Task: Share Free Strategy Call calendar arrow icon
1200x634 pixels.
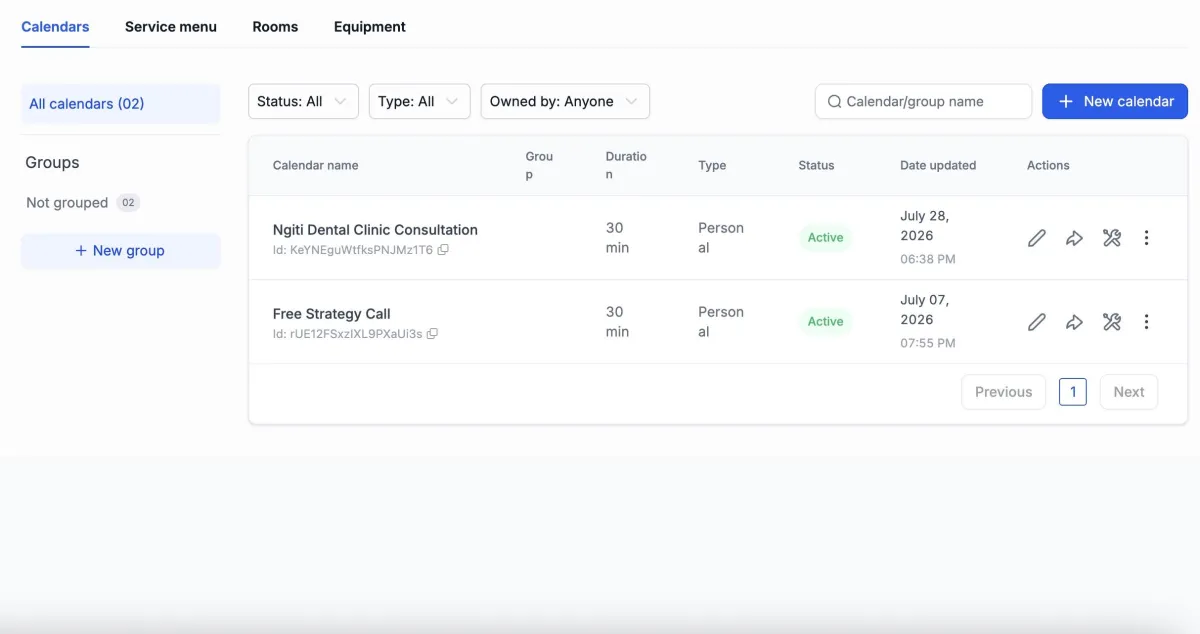Action: (x=1074, y=322)
